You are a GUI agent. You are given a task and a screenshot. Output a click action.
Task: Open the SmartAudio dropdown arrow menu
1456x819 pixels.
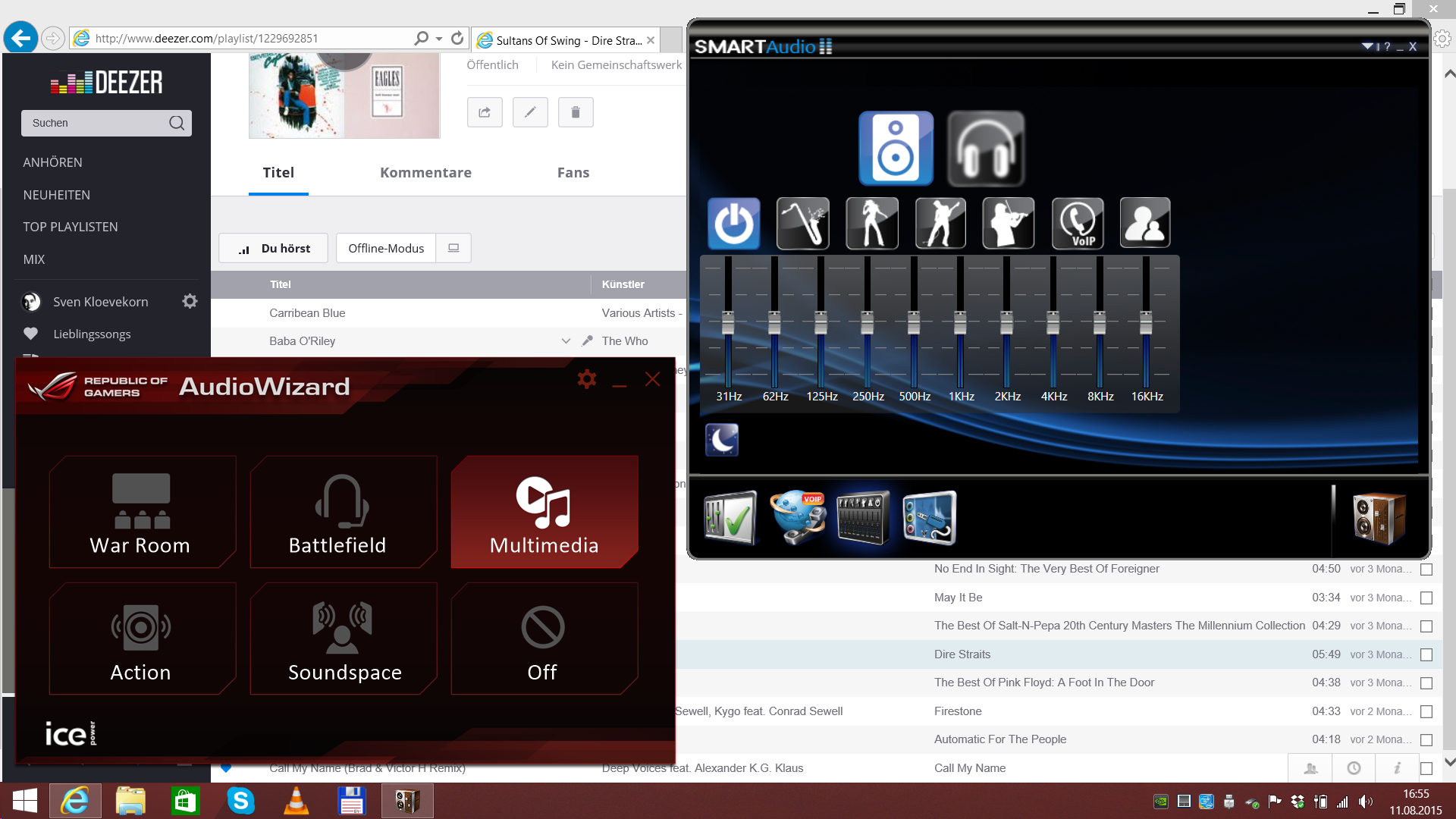1367,46
